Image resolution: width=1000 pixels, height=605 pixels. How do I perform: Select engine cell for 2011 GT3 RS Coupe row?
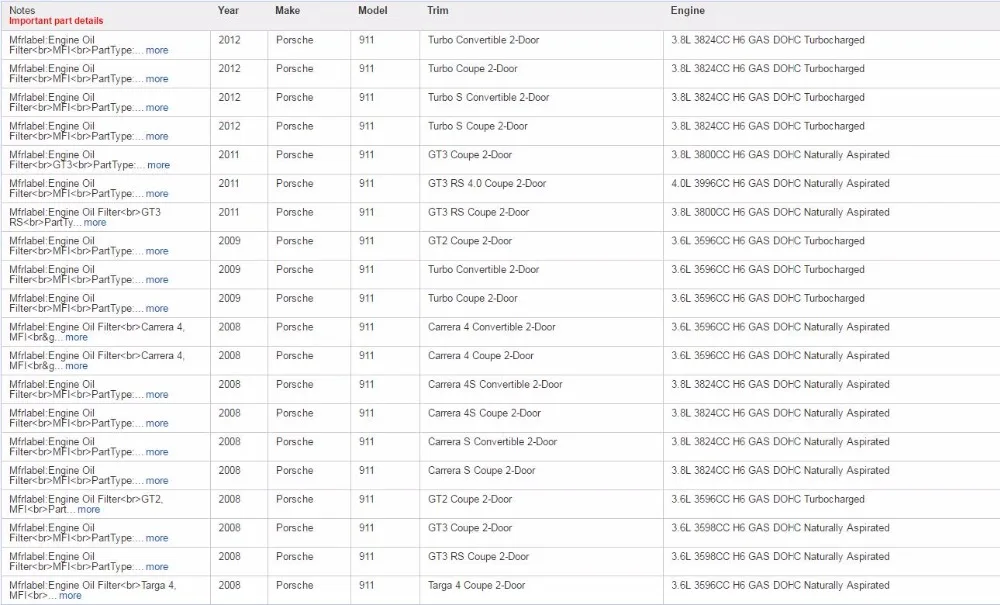pos(780,212)
